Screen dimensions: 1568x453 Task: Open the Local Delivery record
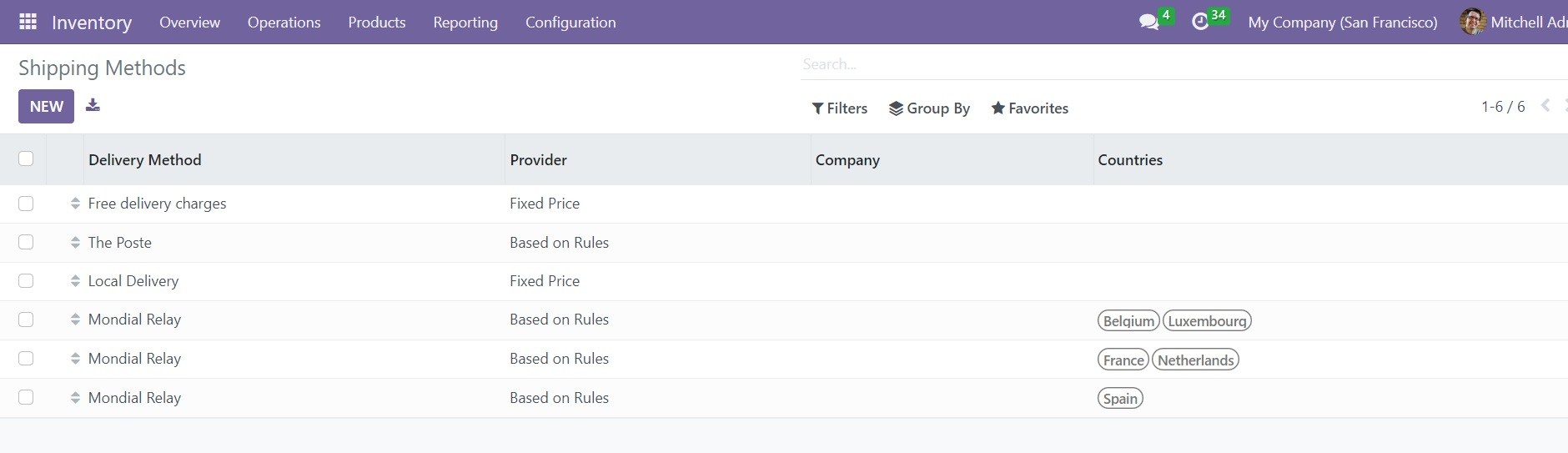[x=133, y=281]
